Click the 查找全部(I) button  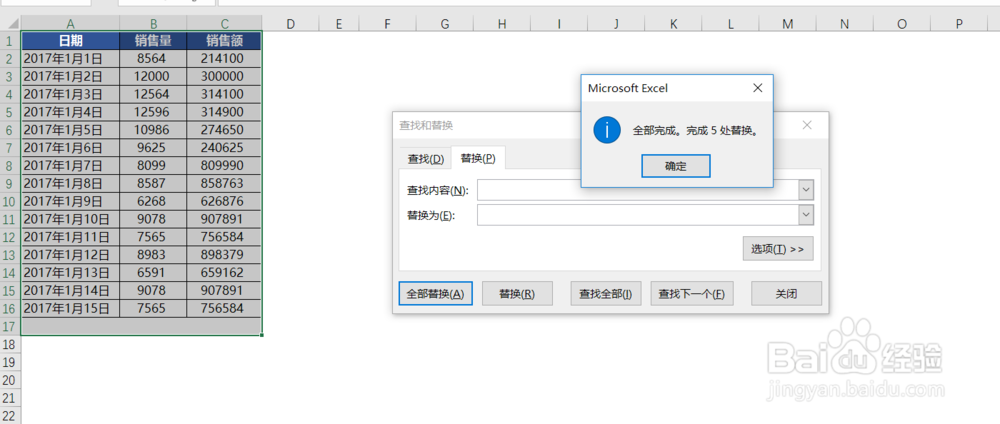(x=605, y=294)
